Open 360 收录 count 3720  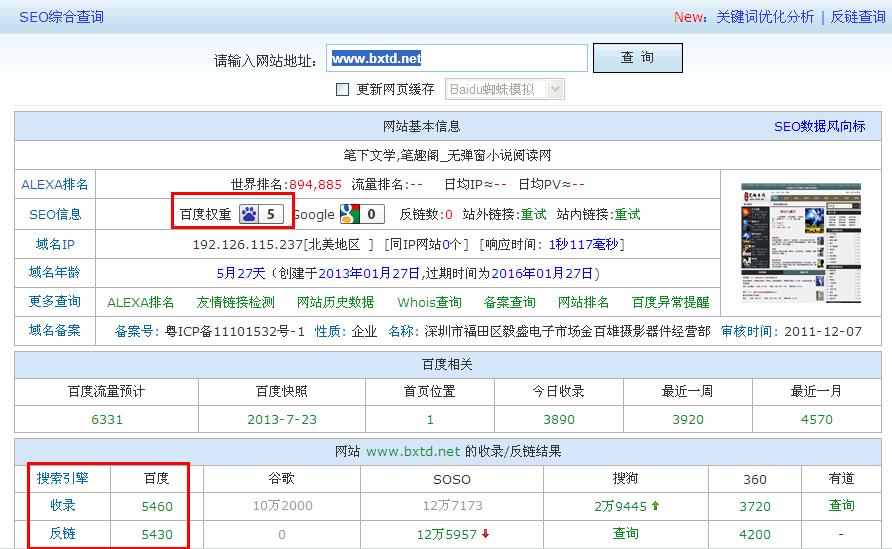pos(755,506)
